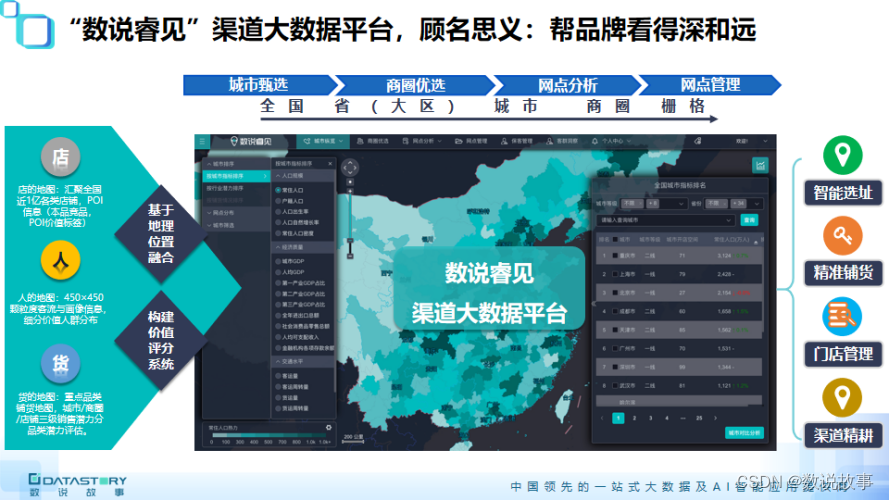Collapse the 人口规模 indicator group
Image resolution: width=889 pixels, height=500 pixels.
click(303, 176)
